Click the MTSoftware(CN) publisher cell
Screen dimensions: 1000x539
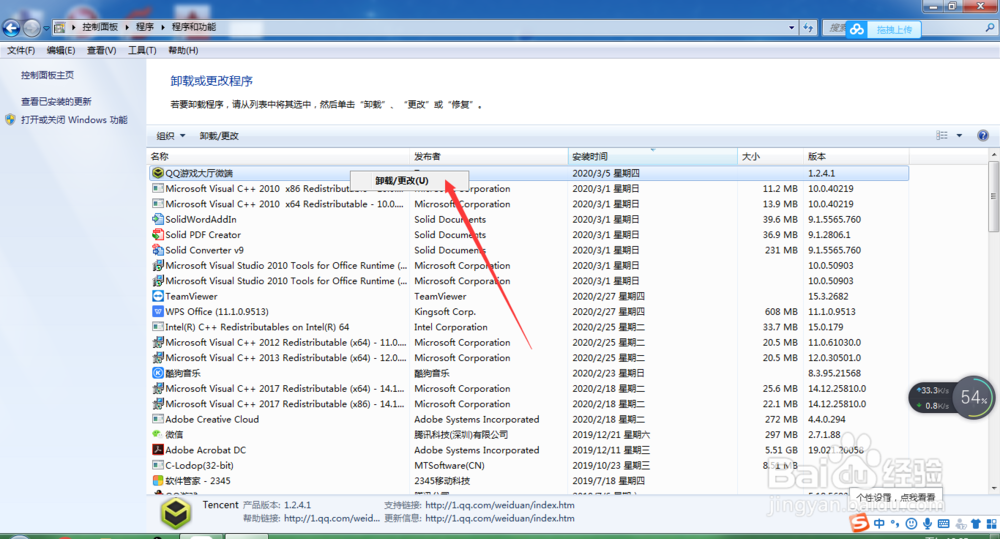(449, 465)
